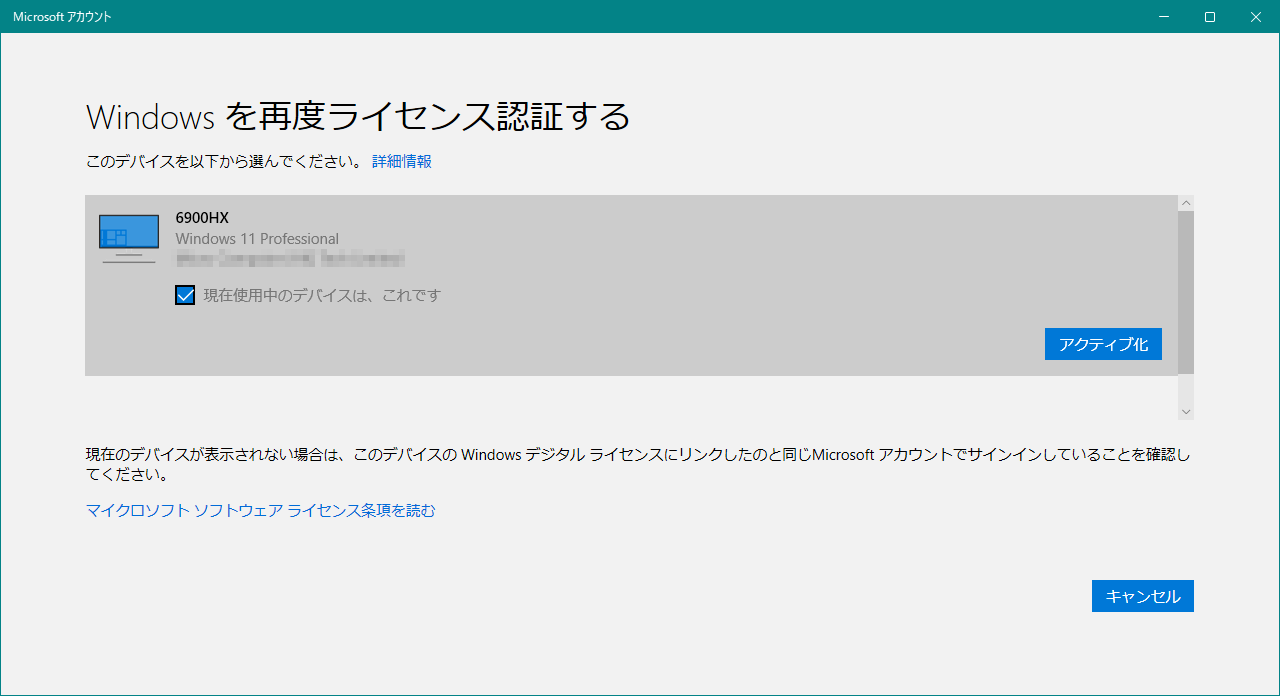Close the Microsoft アカウント window
The image size is (1280, 696).
1256,16
